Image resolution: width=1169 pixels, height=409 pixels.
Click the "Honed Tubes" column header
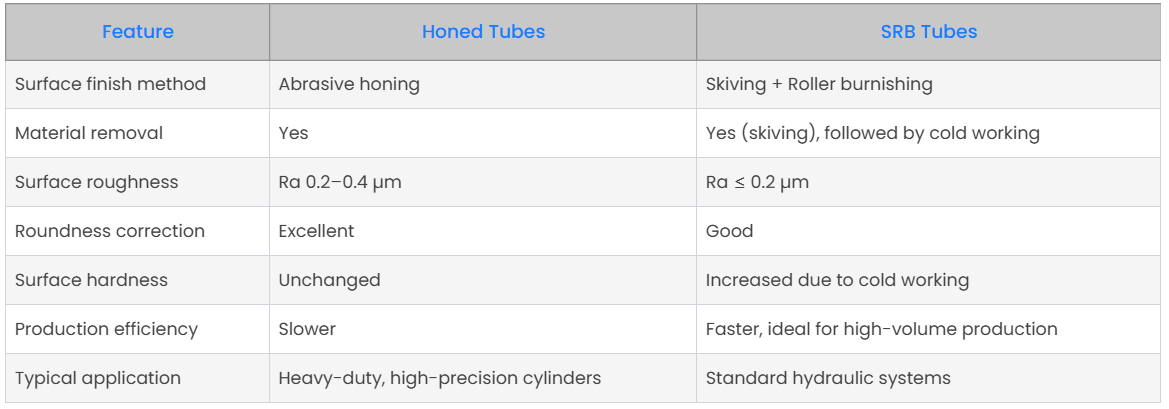click(483, 32)
